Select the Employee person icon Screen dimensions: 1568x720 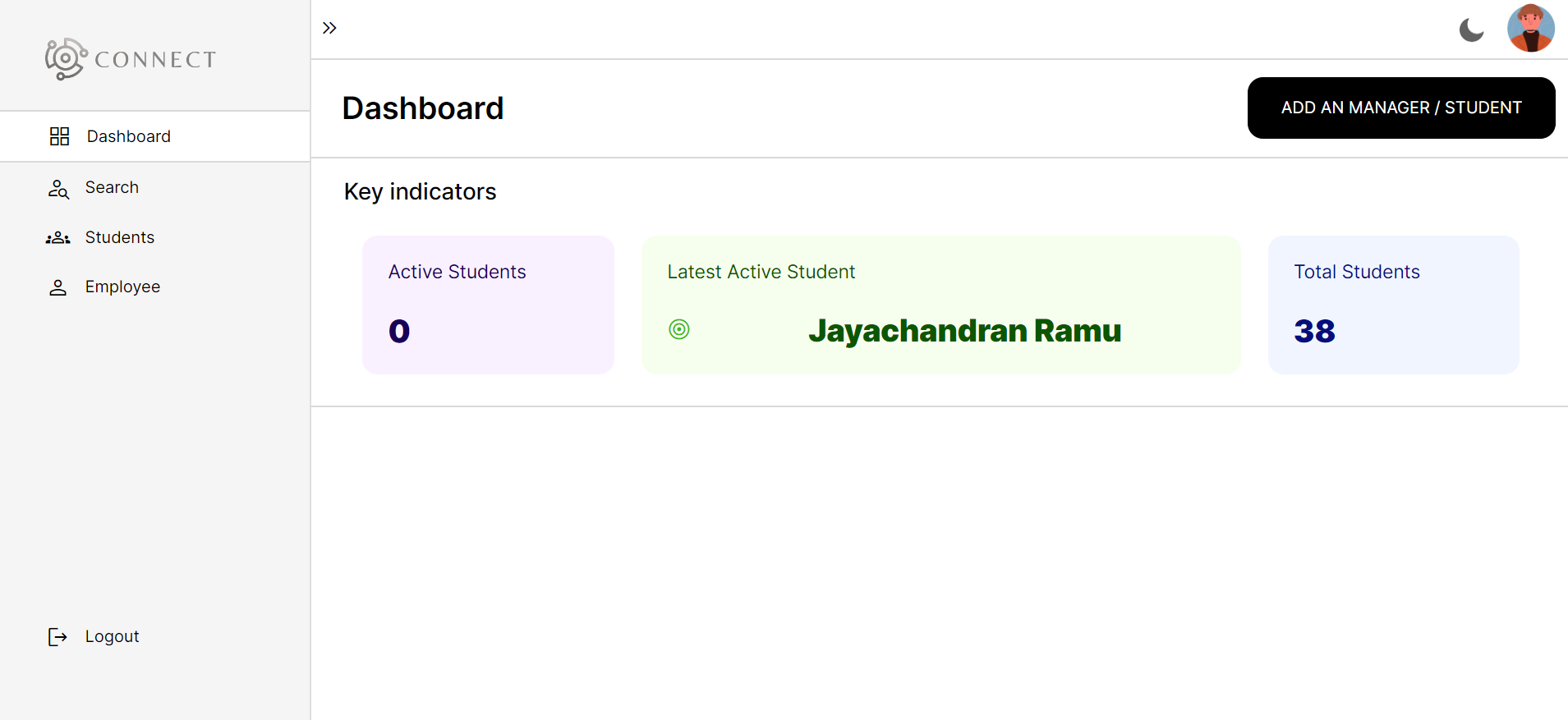[x=57, y=287]
